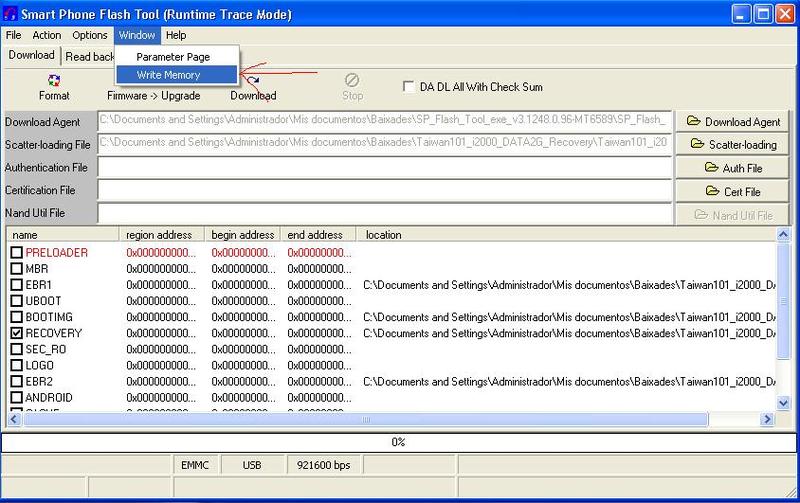Click vertical scrollbar up arrow
The image size is (800, 503).
(x=783, y=235)
